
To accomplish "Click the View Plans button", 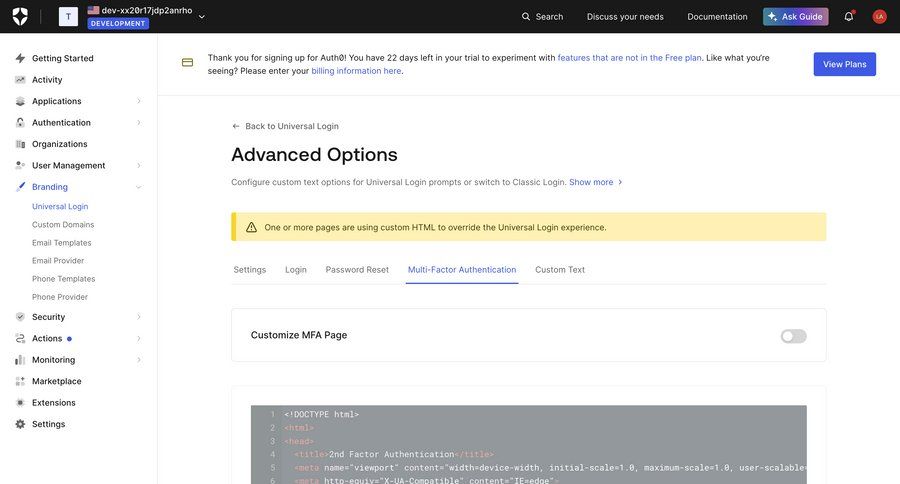I will [x=845, y=64].
